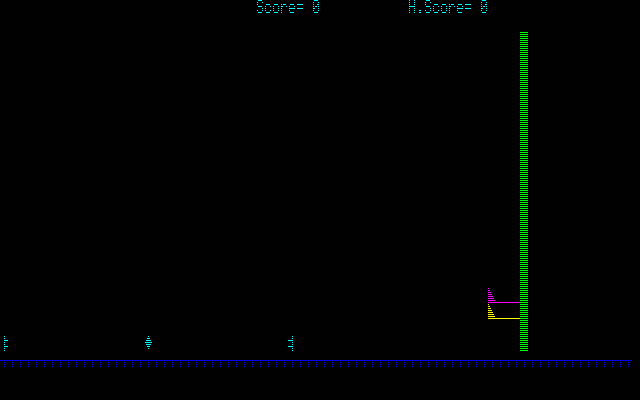Click the yellow flag below the magenta one

click(x=502, y=315)
